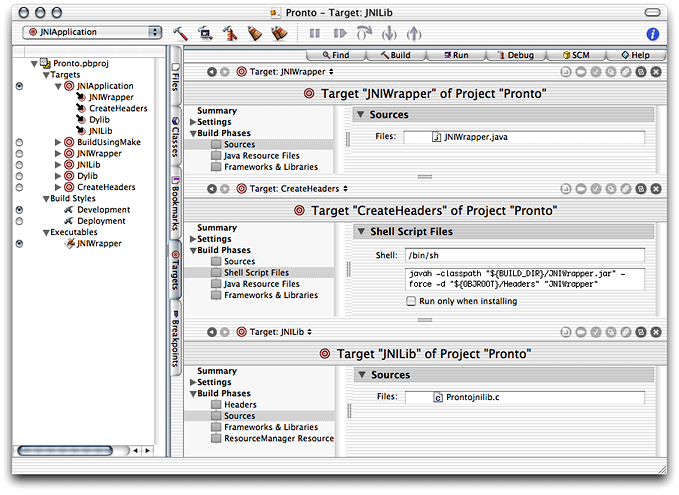Click the Step Out toolbar icon
The image size is (679, 495).
coord(414,33)
